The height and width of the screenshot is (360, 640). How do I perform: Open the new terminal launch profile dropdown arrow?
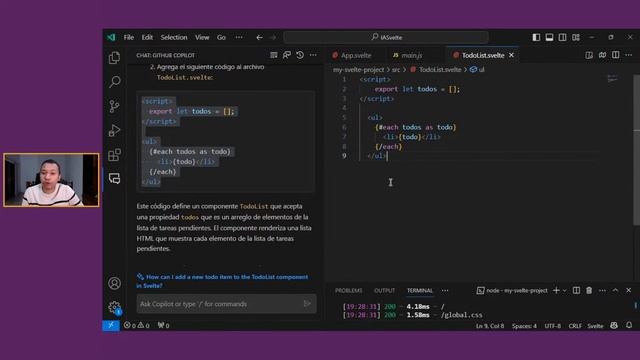[564, 291]
